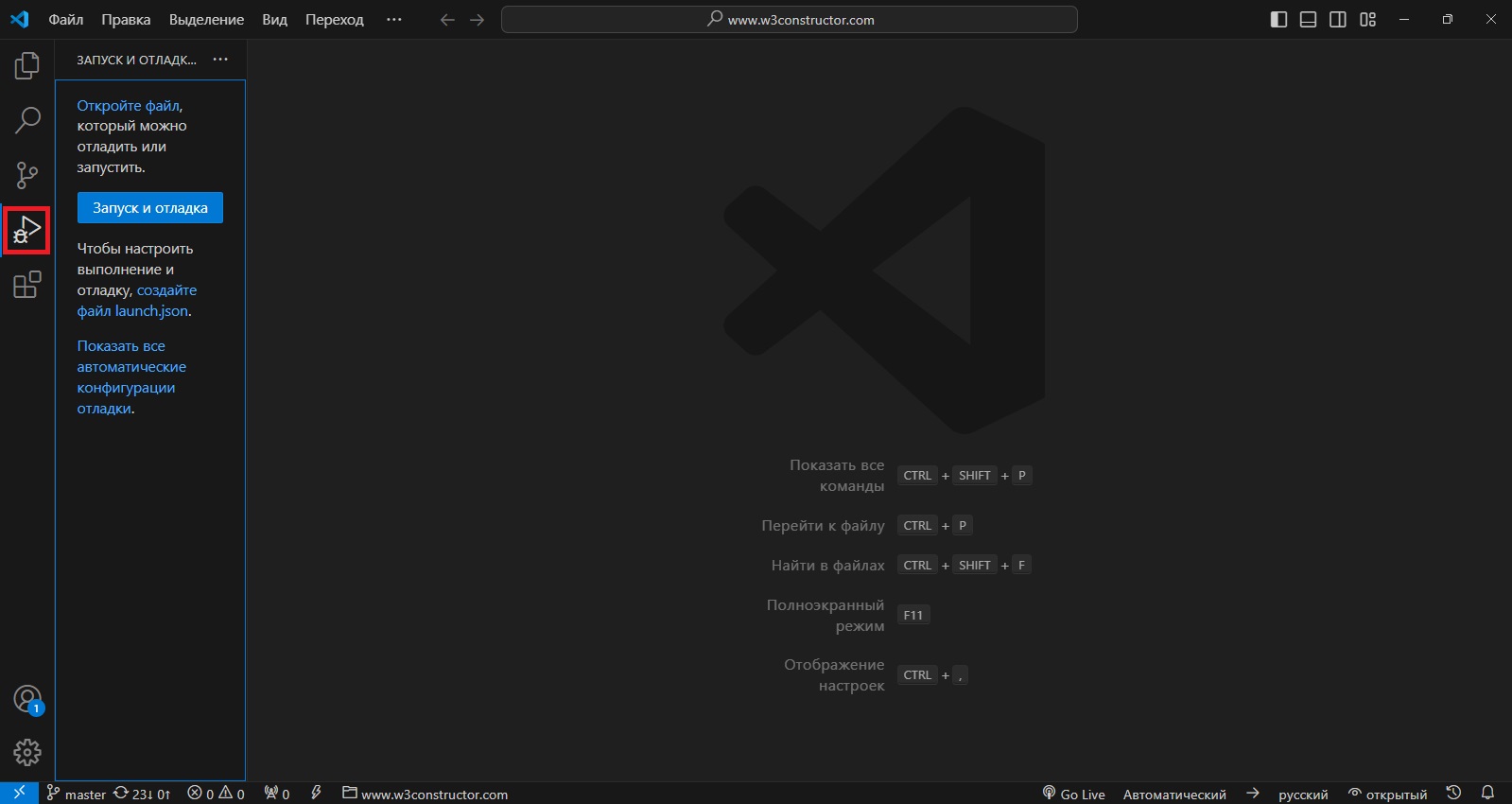
Task: Open the Выделение menu
Action: (x=206, y=20)
